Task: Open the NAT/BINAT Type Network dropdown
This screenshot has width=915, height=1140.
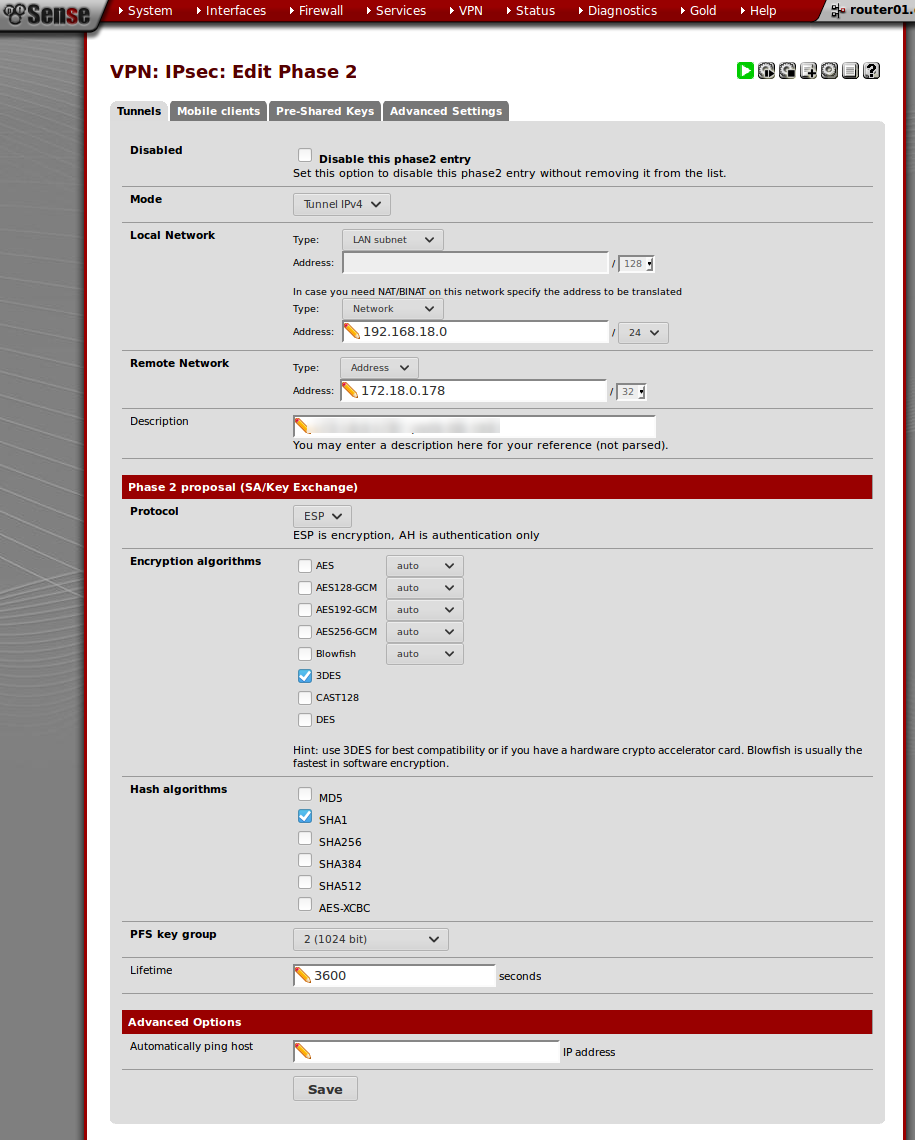Action: [392, 309]
